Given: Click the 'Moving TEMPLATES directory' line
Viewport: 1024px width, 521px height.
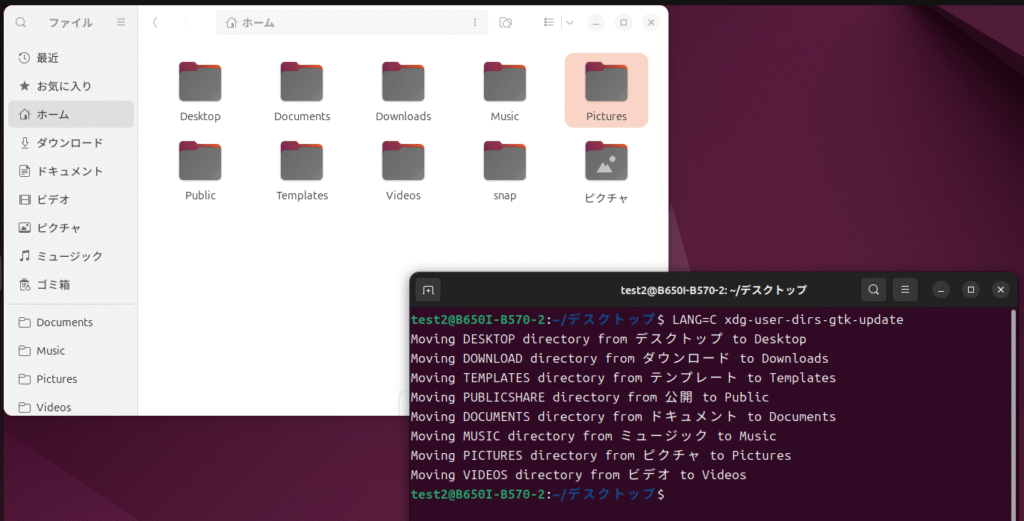Looking at the screenshot, I should 623,378.
